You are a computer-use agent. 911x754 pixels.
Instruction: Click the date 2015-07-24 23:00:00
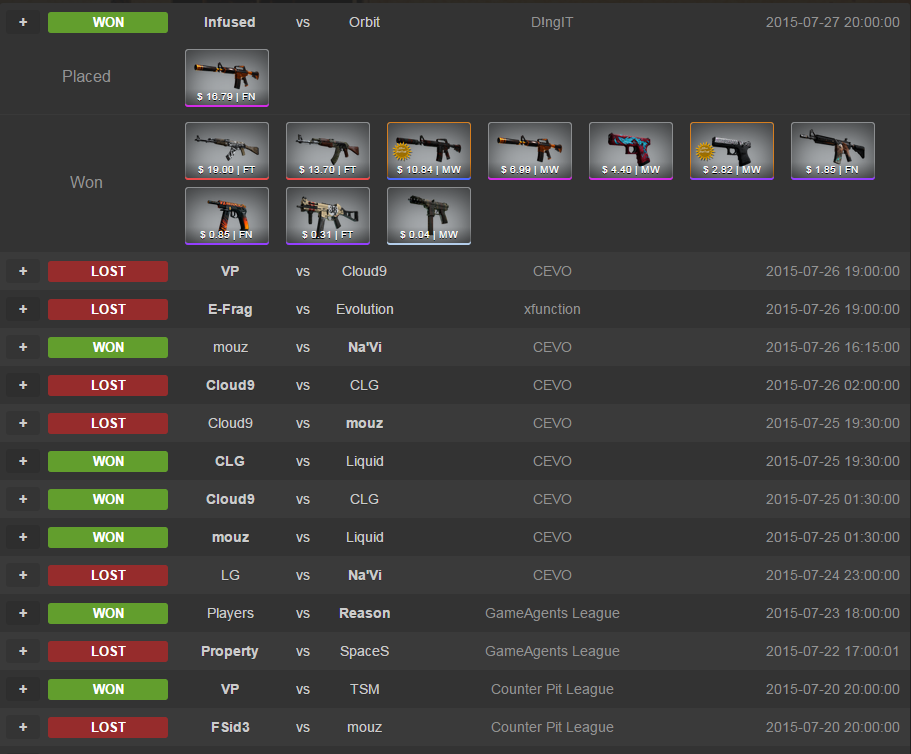click(x=833, y=575)
